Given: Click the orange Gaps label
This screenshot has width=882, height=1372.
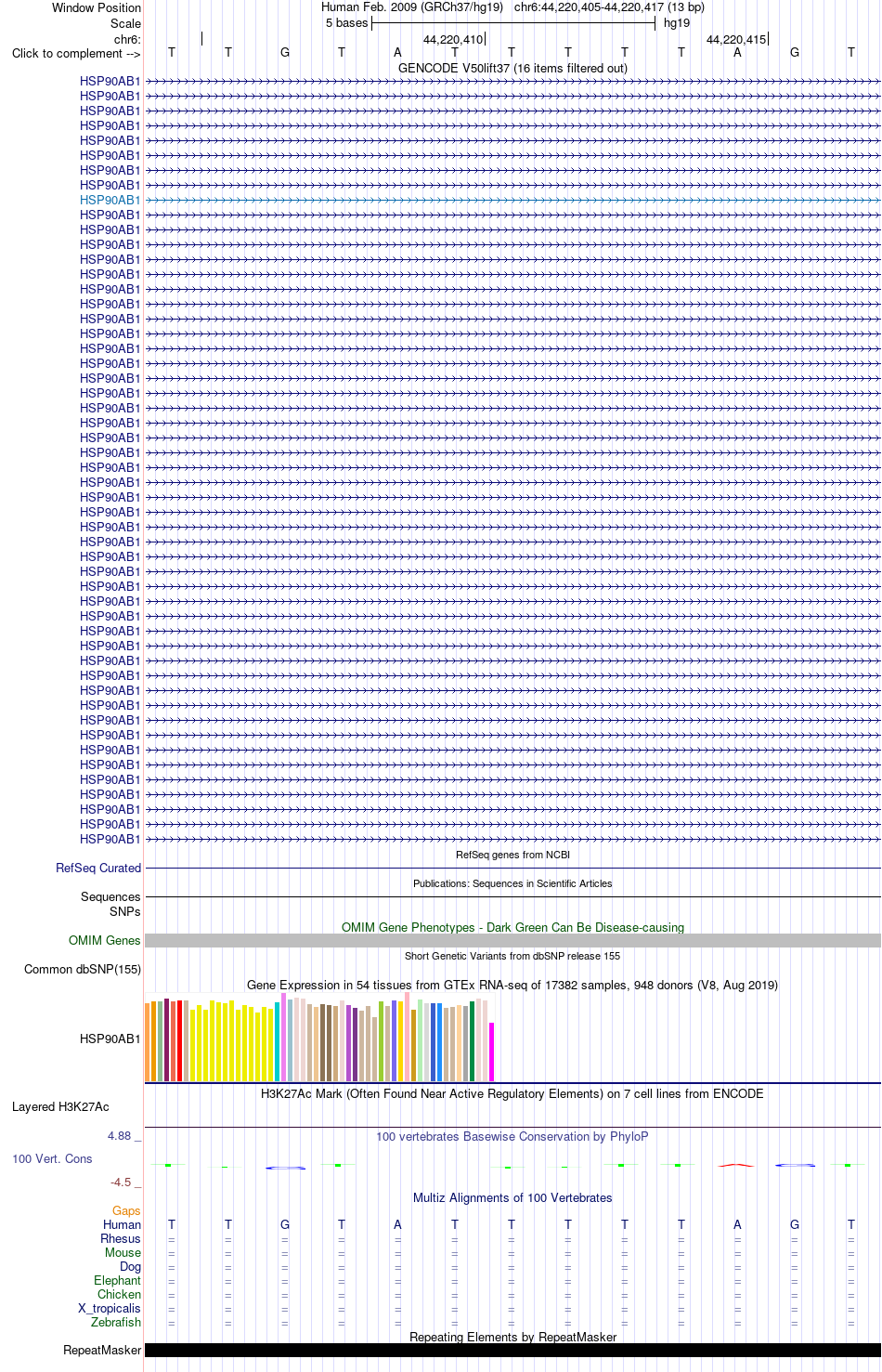Looking at the screenshot, I should pyautogui.click(x=126, y=1210).
